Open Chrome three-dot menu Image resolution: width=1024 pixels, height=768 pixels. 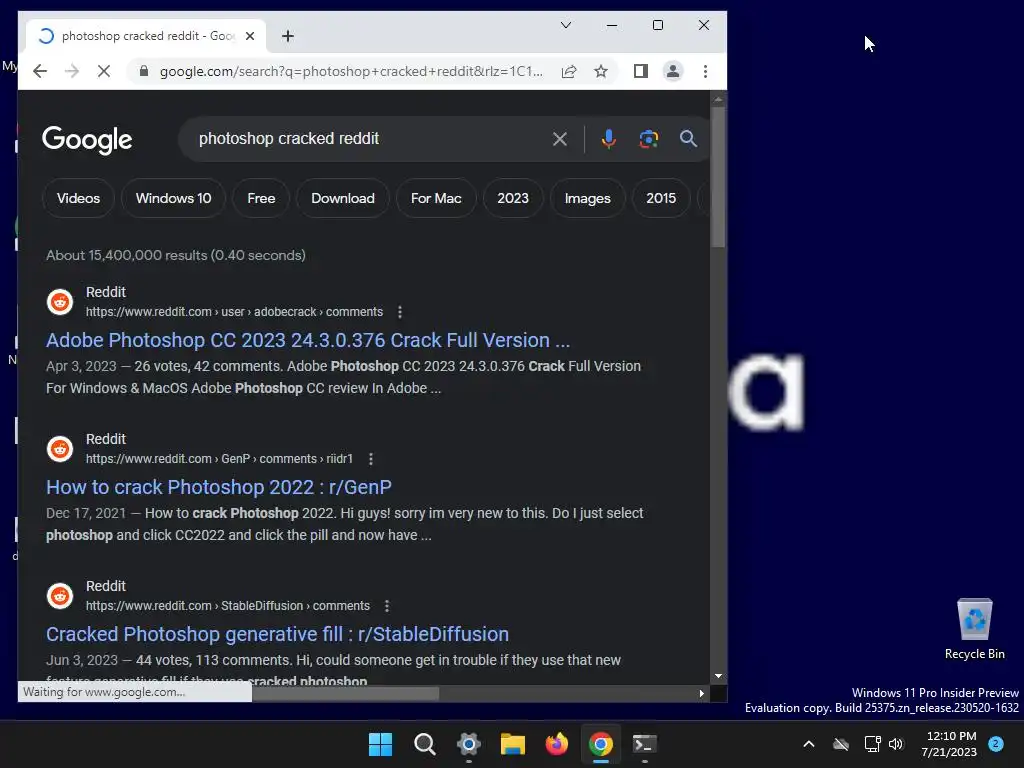705,71
